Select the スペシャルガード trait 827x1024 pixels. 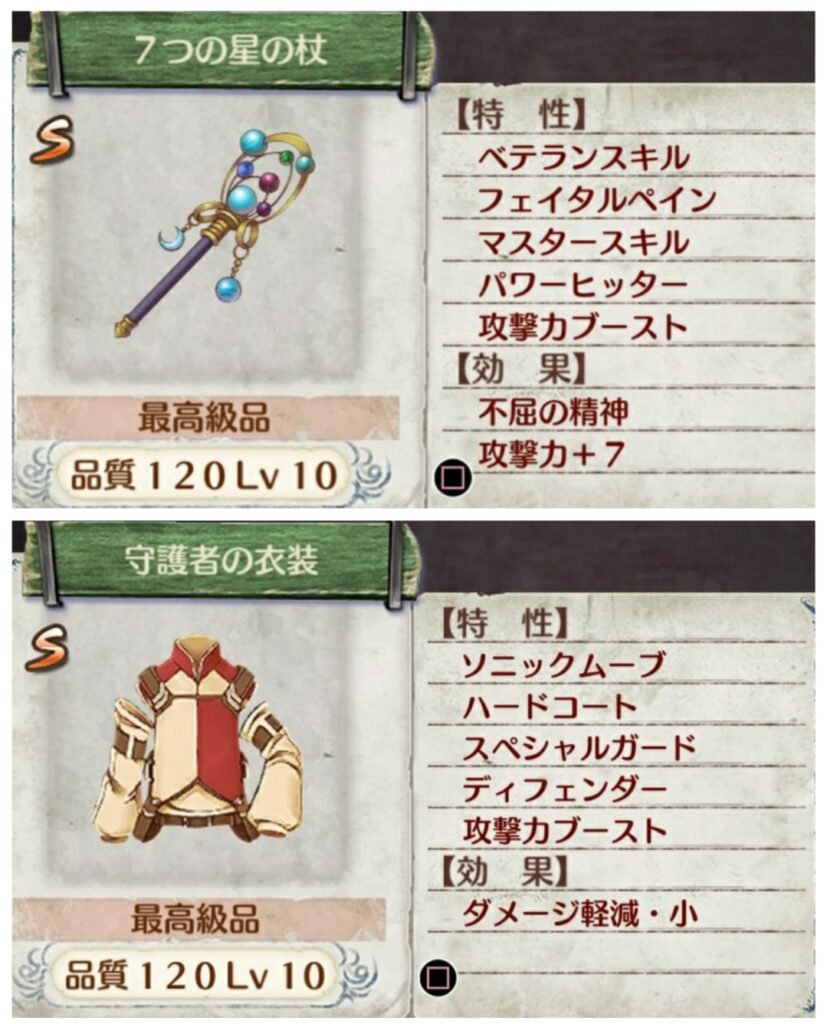[x=579, y=748]
